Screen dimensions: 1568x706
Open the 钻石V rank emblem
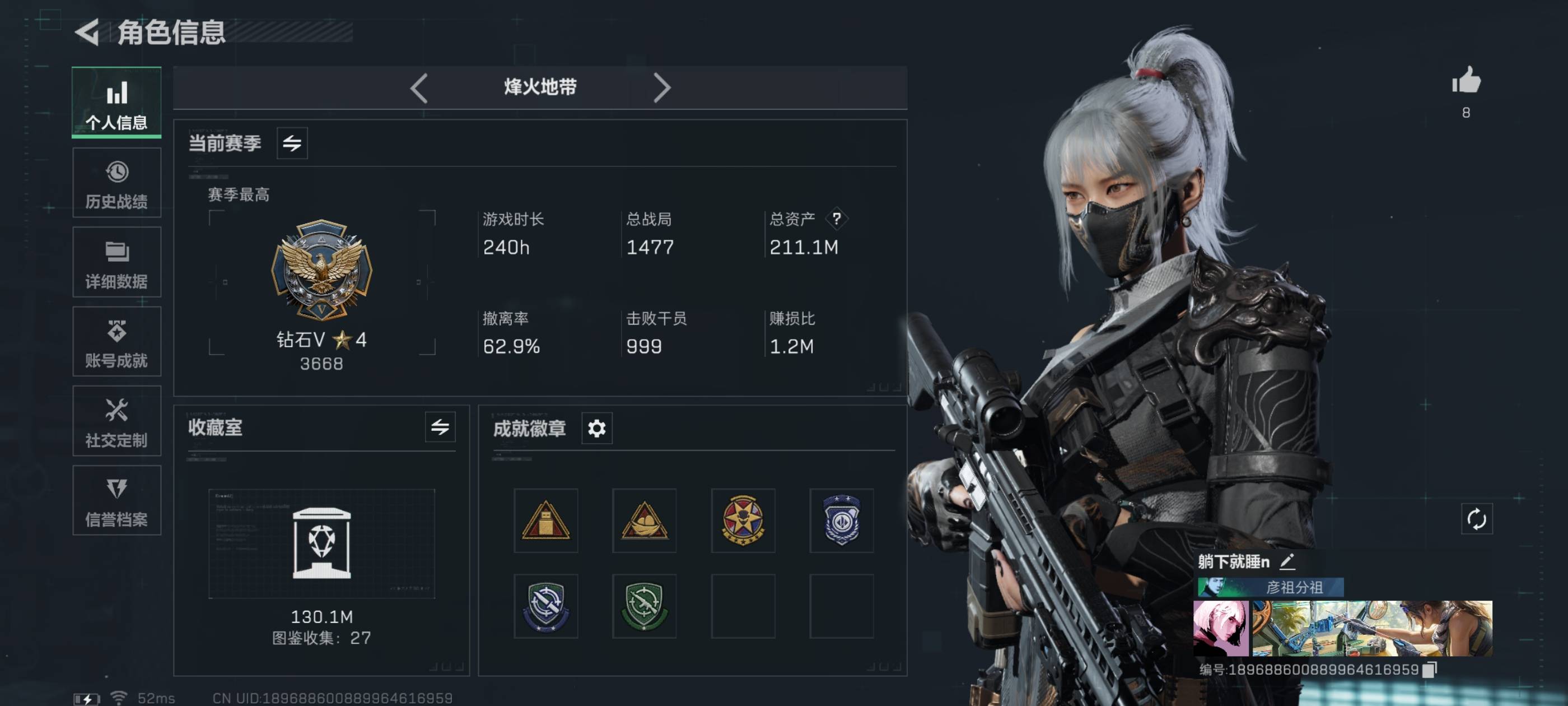click(x=321, y=270)
